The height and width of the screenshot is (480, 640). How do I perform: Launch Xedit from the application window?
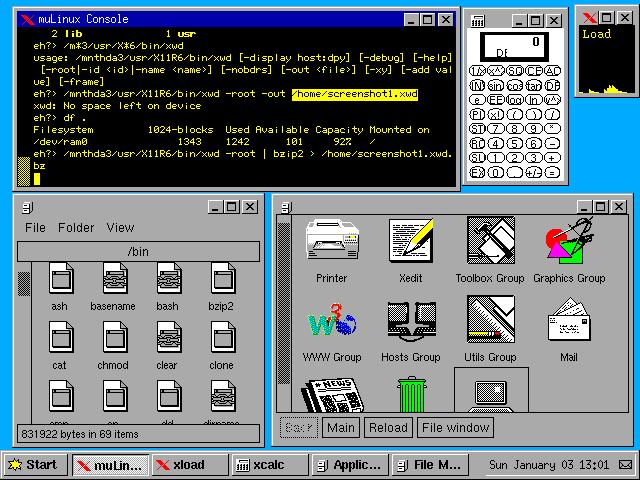[410, 241]
